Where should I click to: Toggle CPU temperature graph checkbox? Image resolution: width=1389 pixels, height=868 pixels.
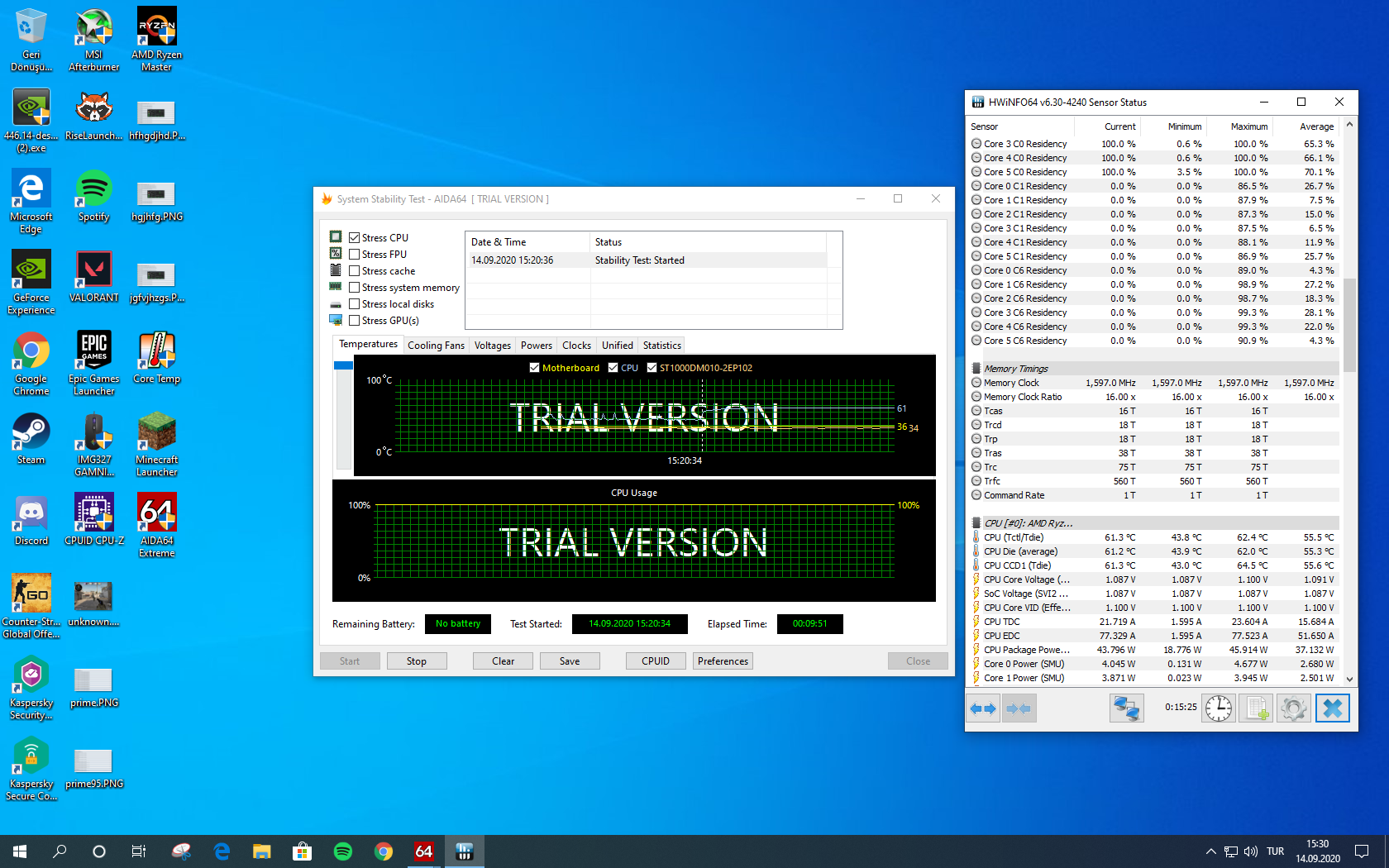(x=613, y=368)
